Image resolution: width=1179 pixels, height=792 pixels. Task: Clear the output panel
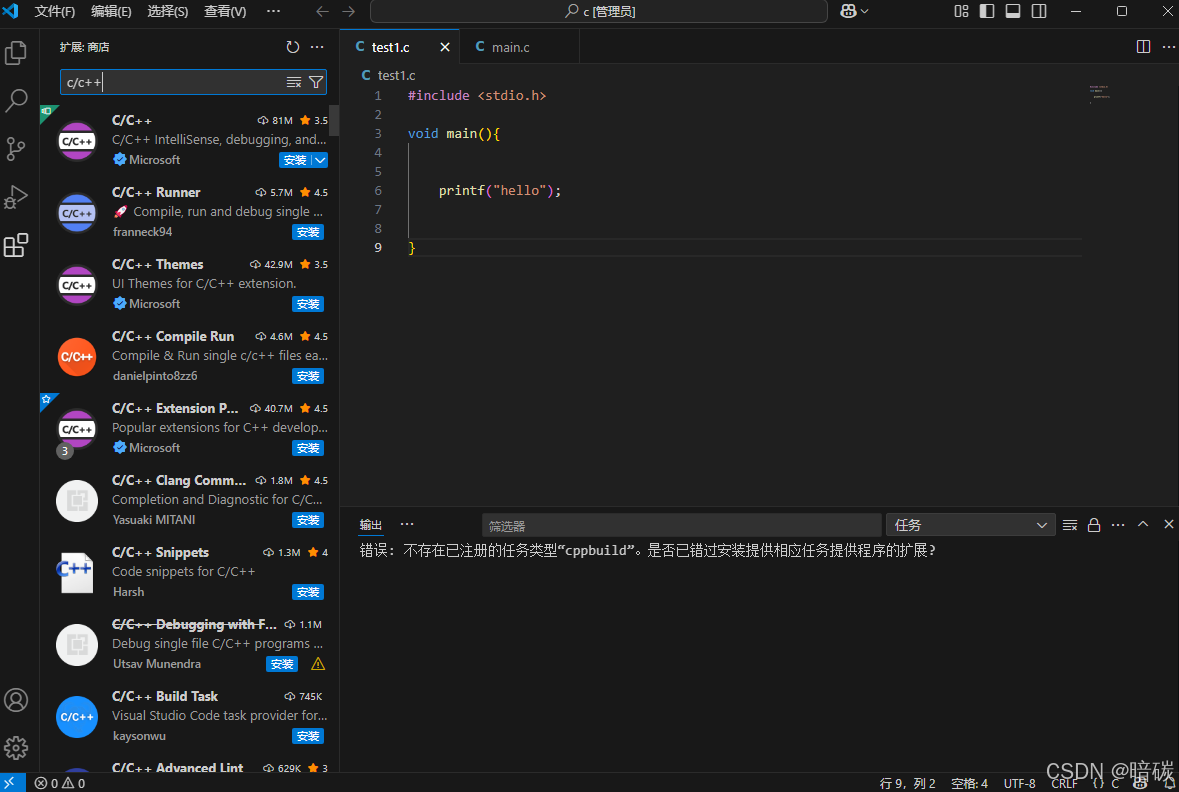click(1070, 525)
